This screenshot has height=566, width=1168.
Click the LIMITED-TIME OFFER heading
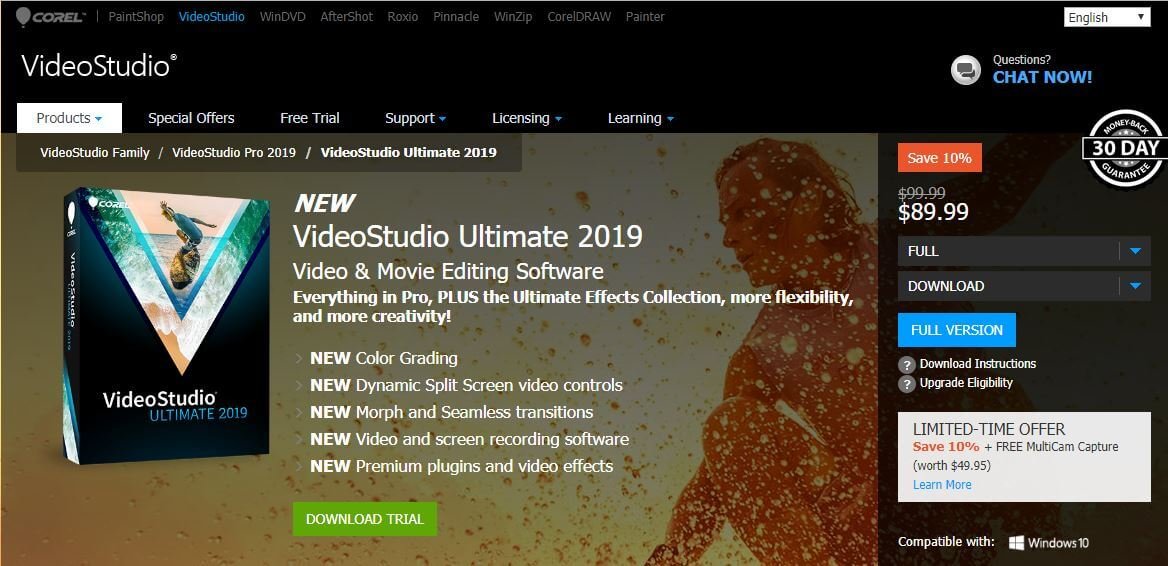(x=989, y=430)
